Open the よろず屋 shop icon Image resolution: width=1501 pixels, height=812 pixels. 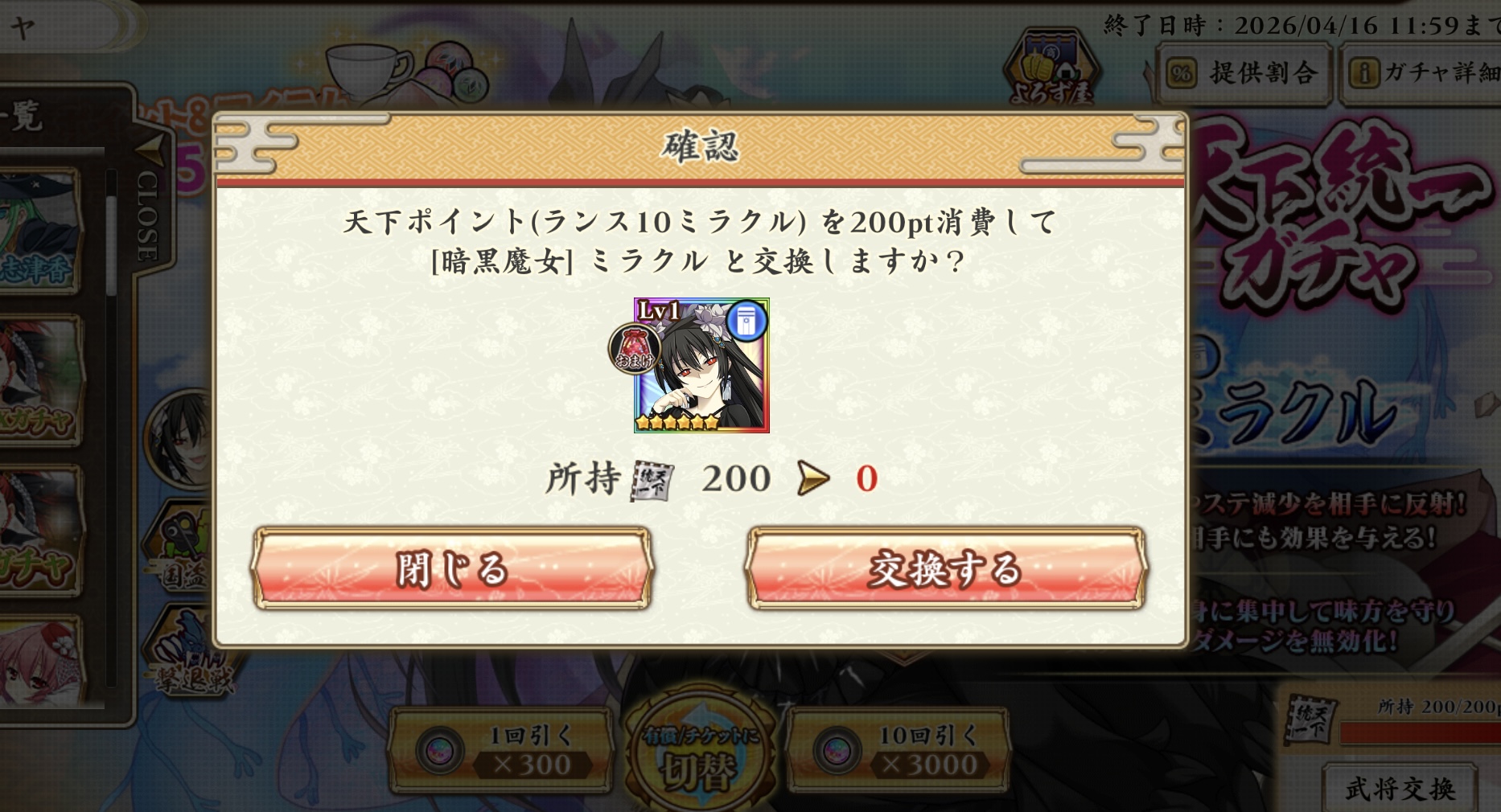tap(1052, 69)
